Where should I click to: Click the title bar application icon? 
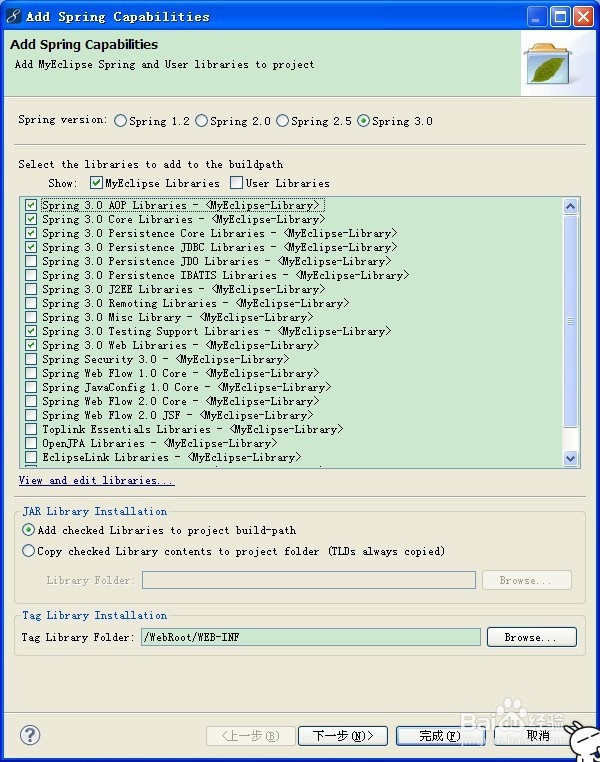pyautogui.click(x=13, y=16)
